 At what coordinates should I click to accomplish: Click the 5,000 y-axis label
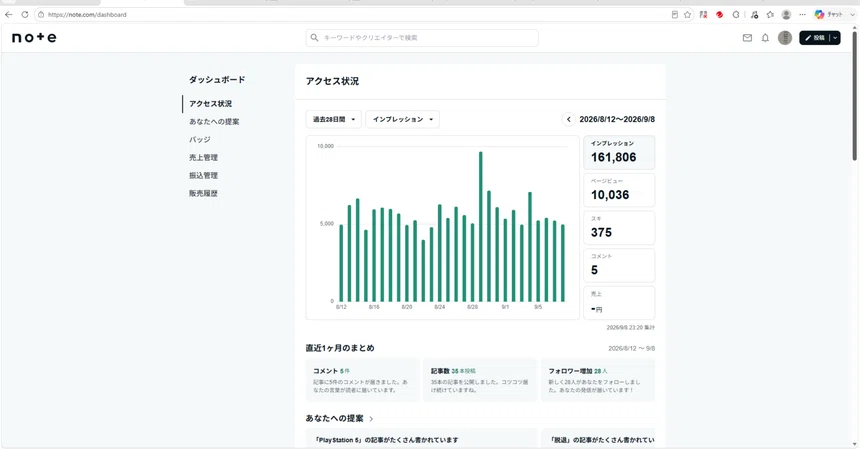[x=326, y=223]
